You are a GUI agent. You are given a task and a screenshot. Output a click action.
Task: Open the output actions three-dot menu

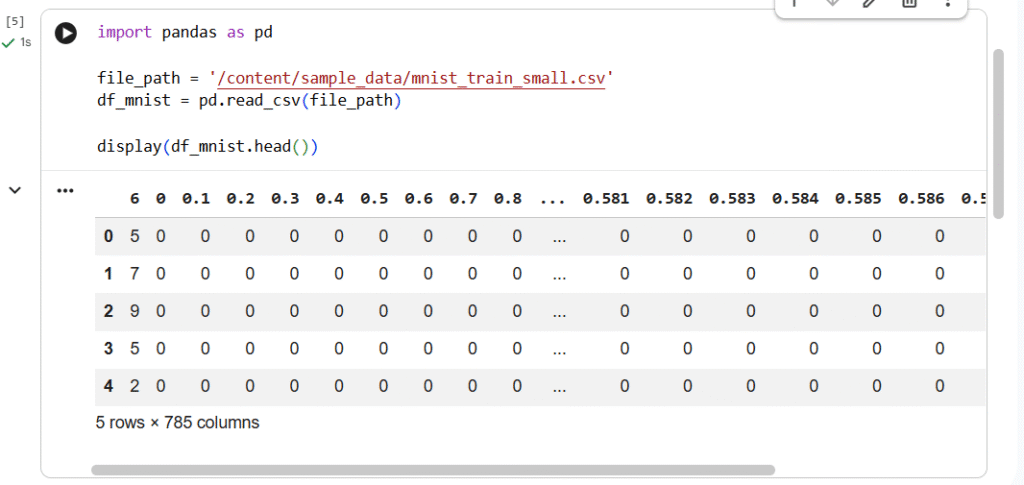66,190
